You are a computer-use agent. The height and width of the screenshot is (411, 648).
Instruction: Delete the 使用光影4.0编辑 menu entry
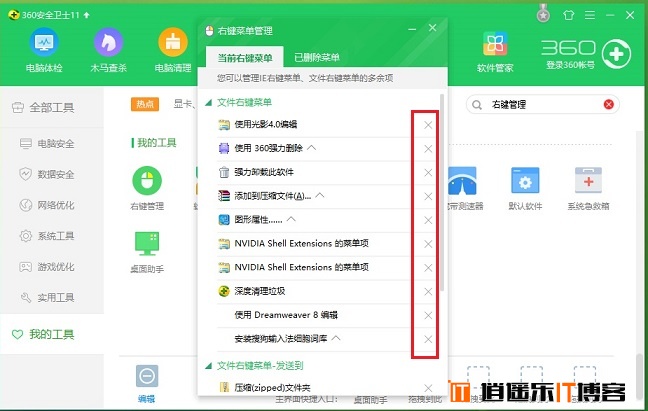tap(428, 125)
